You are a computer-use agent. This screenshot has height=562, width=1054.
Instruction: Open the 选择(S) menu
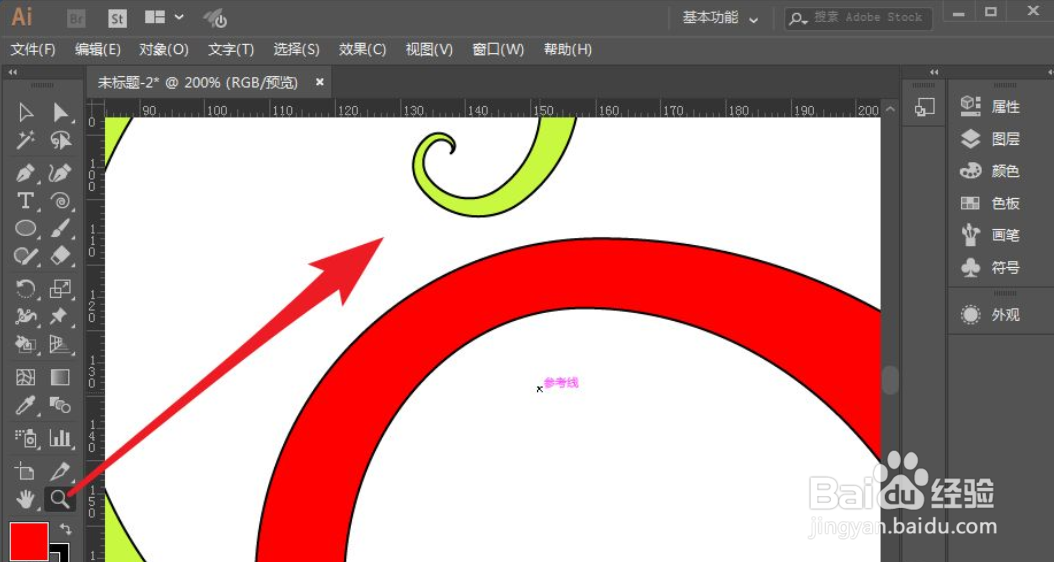pyautogui.click(x=296, y=50)
